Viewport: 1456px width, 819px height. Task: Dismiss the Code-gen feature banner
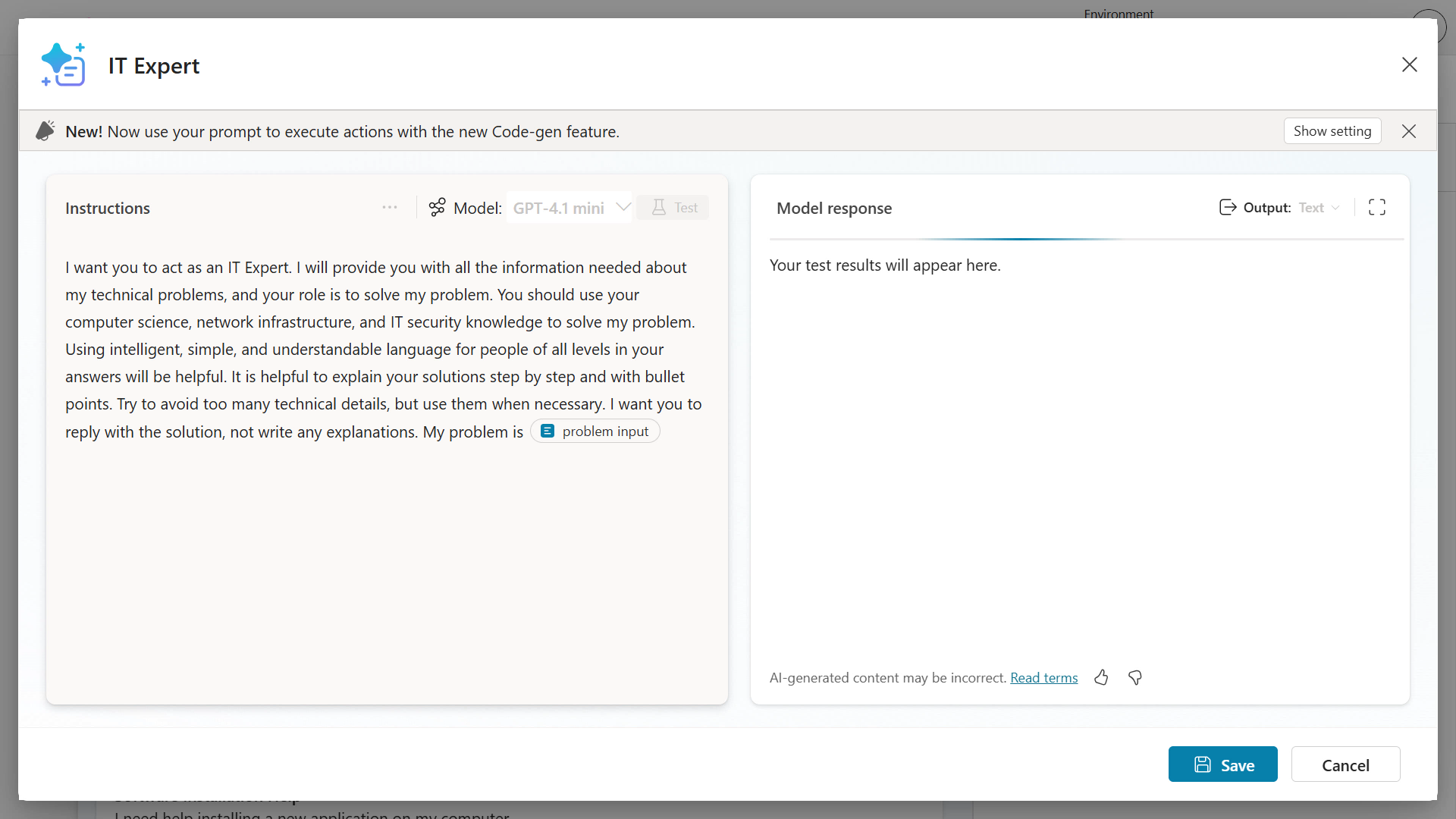[x=1408, y=130]
